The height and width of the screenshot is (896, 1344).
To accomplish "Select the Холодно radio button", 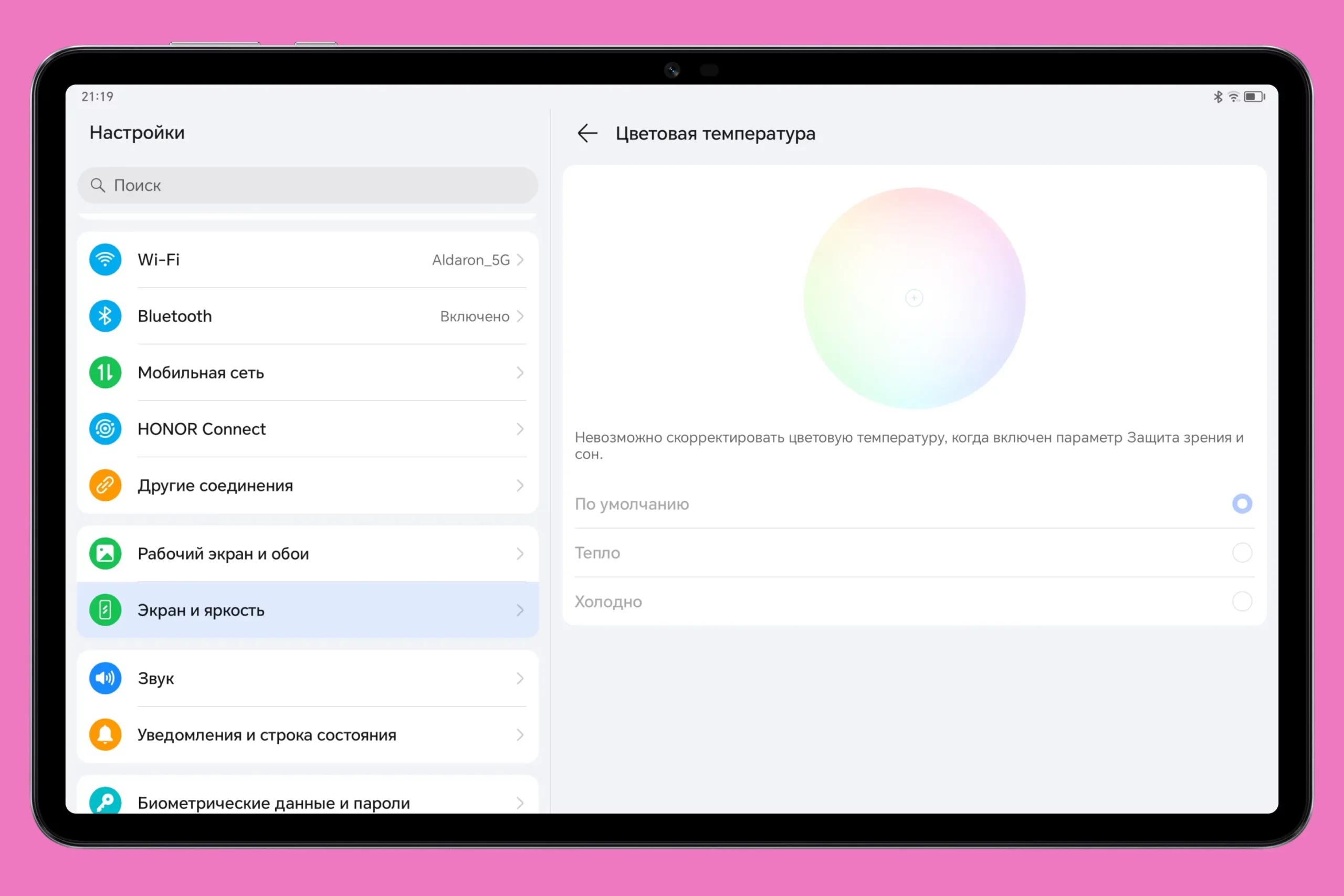I will click(1242, 601).
